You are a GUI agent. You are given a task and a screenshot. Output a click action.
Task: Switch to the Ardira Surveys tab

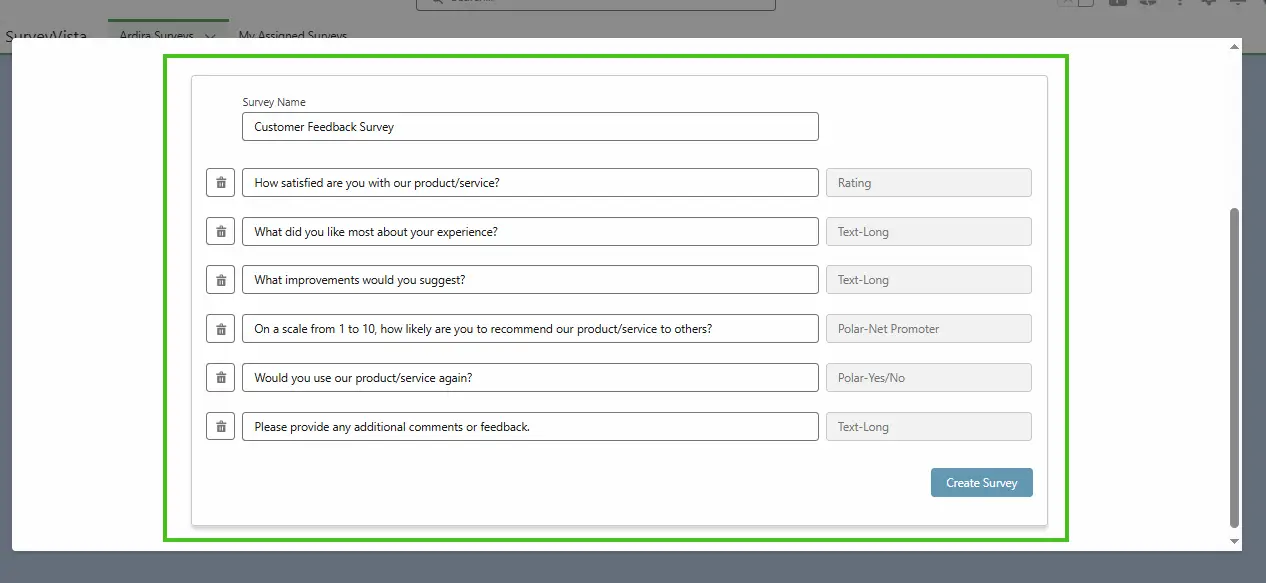(x=156, y=36)
